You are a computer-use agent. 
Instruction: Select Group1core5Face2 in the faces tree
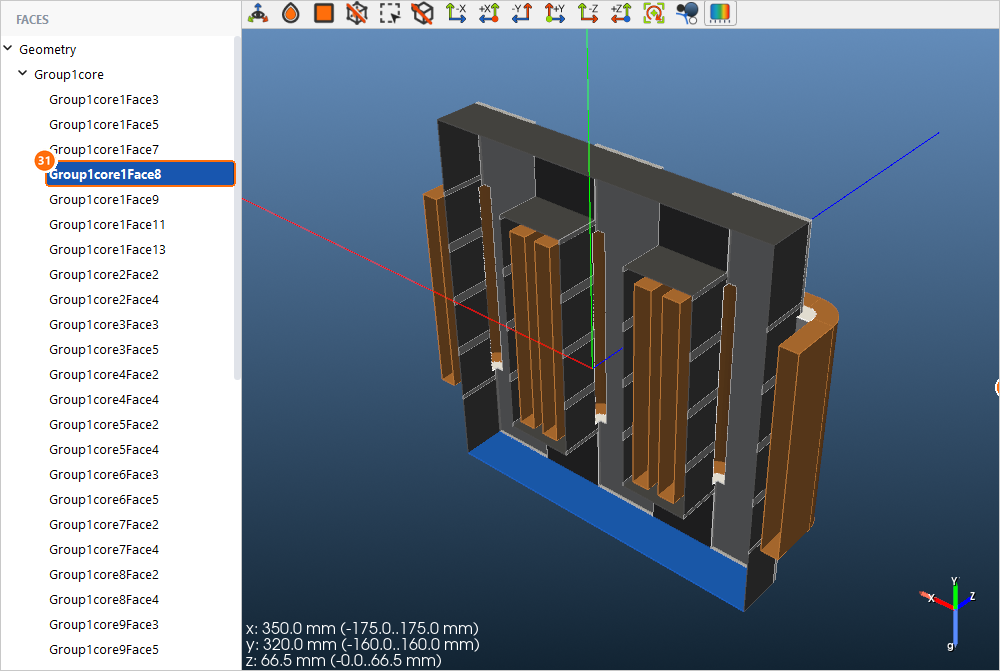click(x=104, y=424)
